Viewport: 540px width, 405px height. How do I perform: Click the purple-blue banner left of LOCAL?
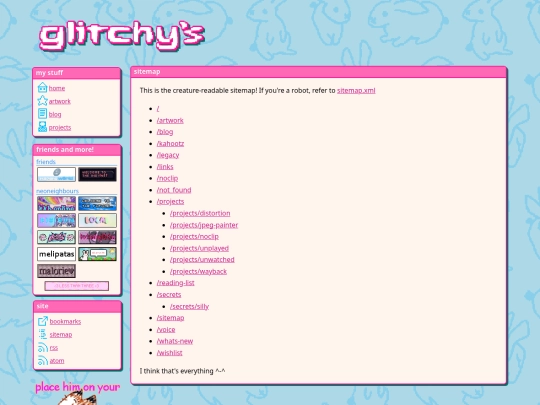tap(56, 220)
